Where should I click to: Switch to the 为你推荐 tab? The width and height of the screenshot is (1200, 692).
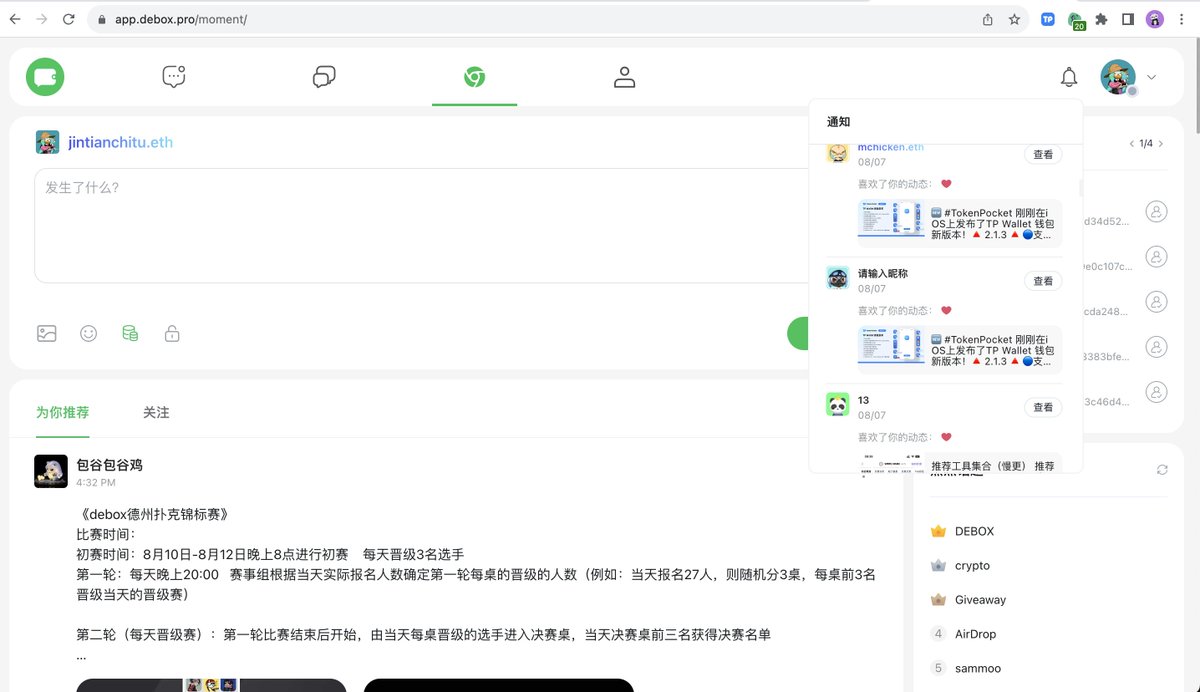pos(63,412)
